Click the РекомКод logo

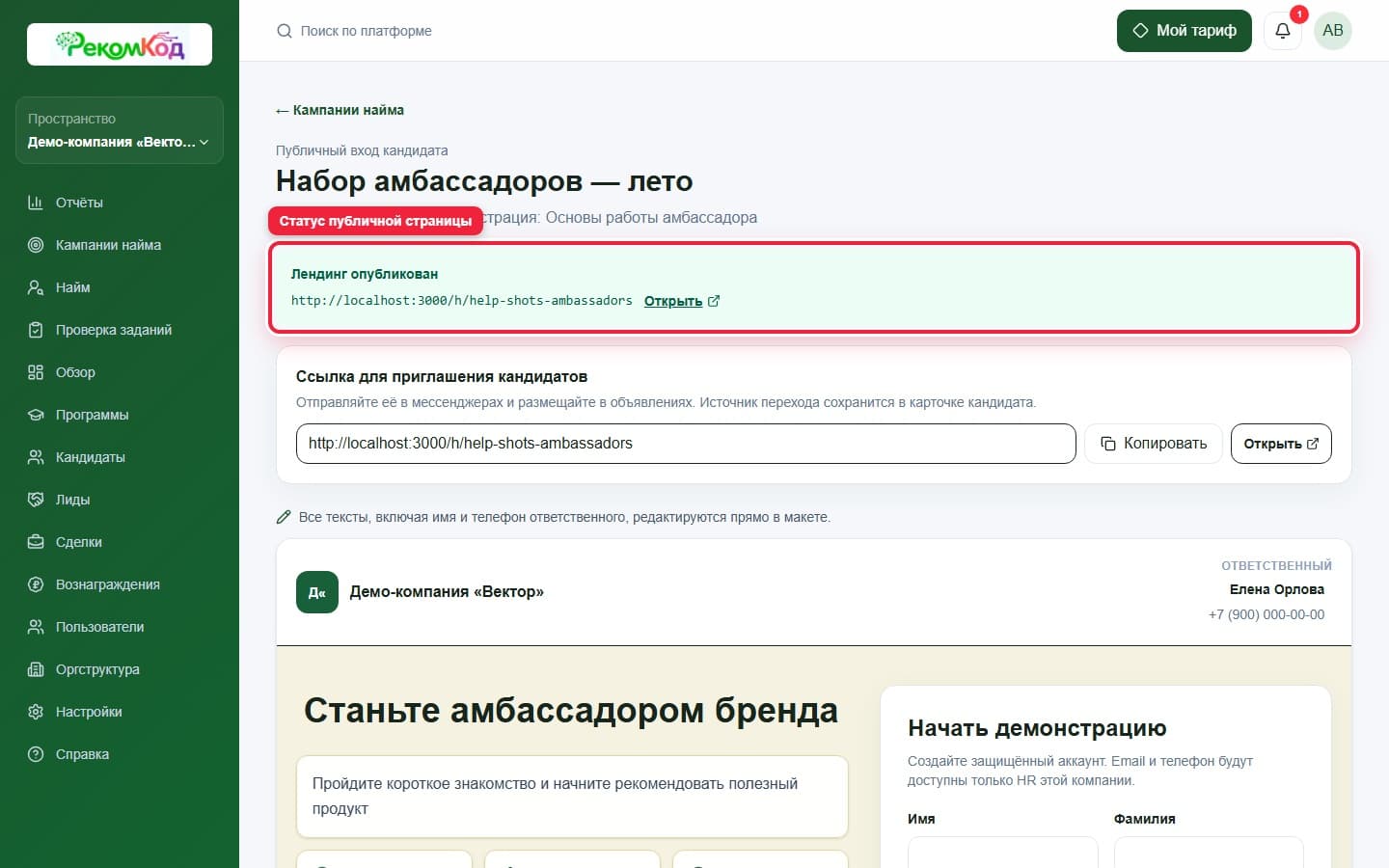pyautogui.click(x=120, y=44)
